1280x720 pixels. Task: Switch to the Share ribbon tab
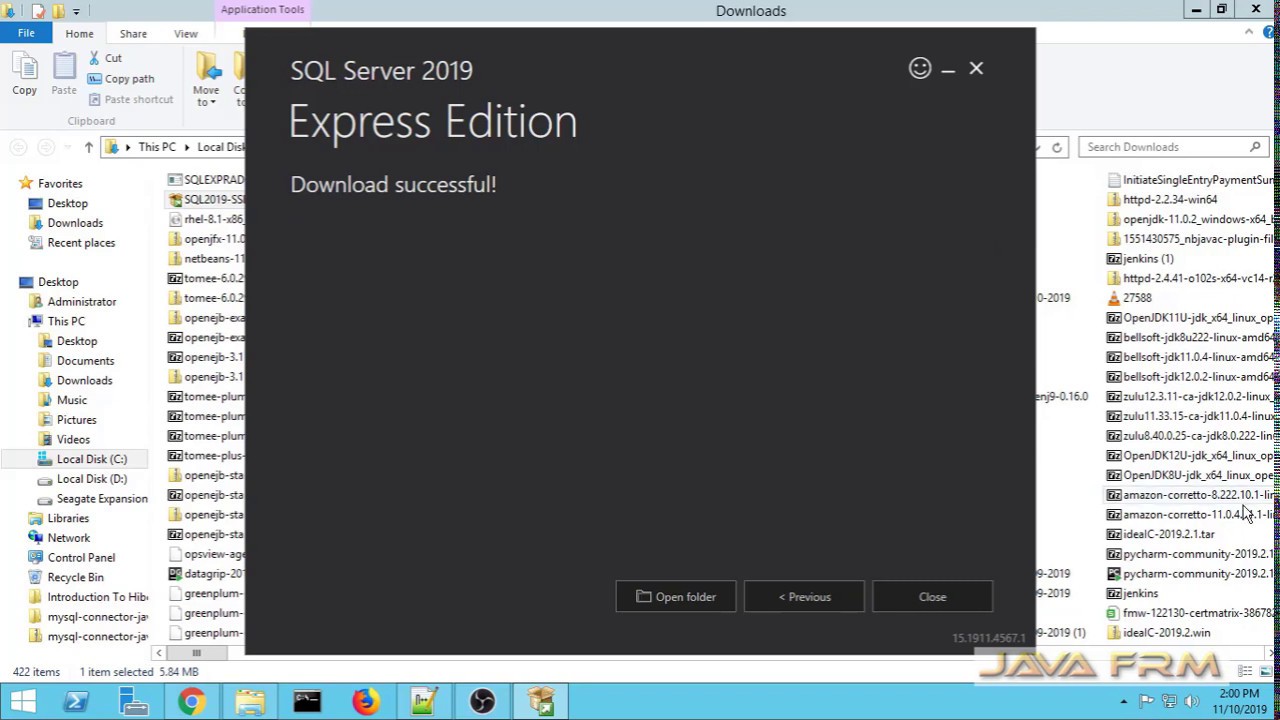pyautogui.click(x=133, y=33)
